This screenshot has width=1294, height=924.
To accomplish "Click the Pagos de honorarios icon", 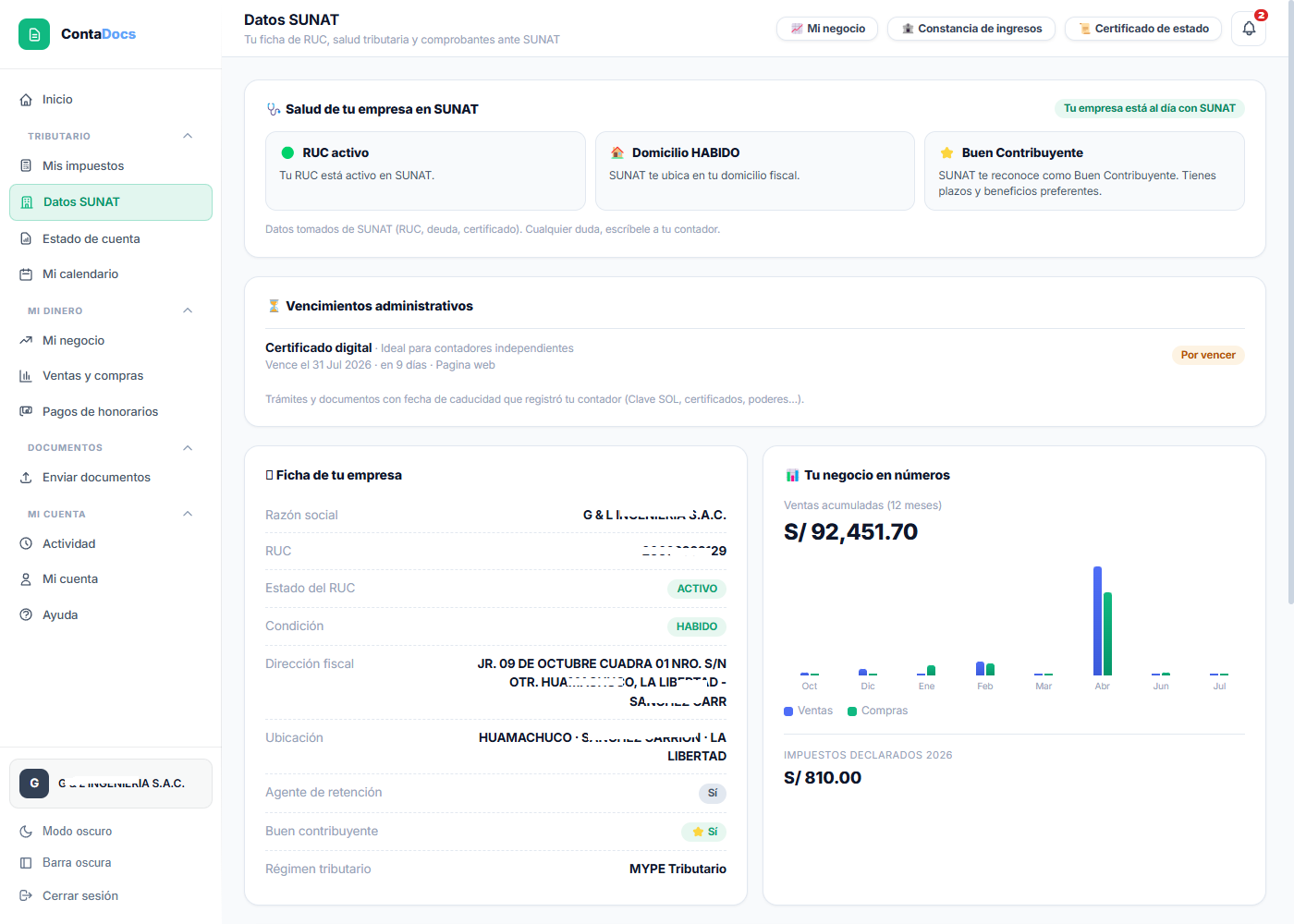I will point(26,412).
